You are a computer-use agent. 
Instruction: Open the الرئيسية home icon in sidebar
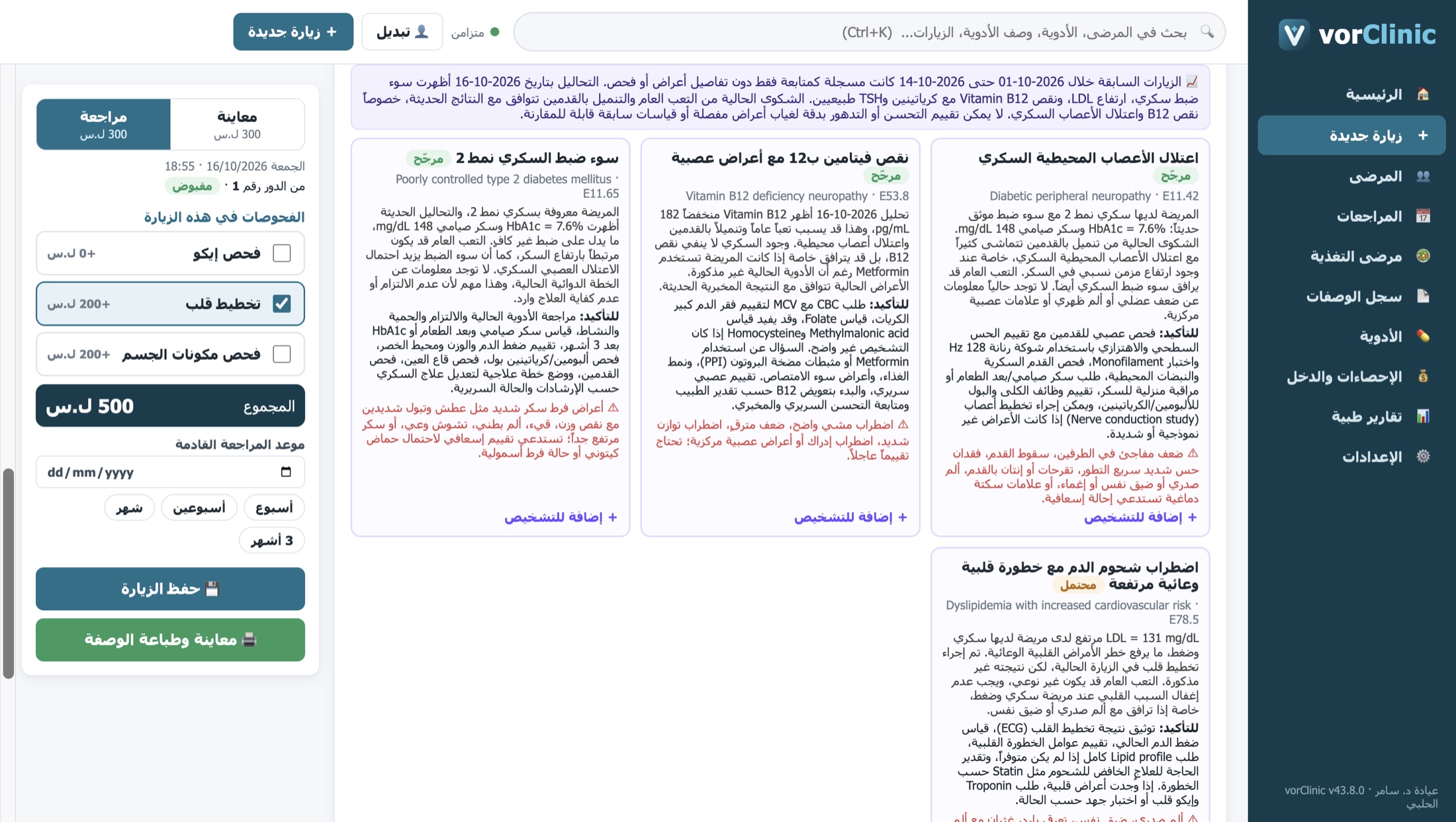tap(1423, 95)
